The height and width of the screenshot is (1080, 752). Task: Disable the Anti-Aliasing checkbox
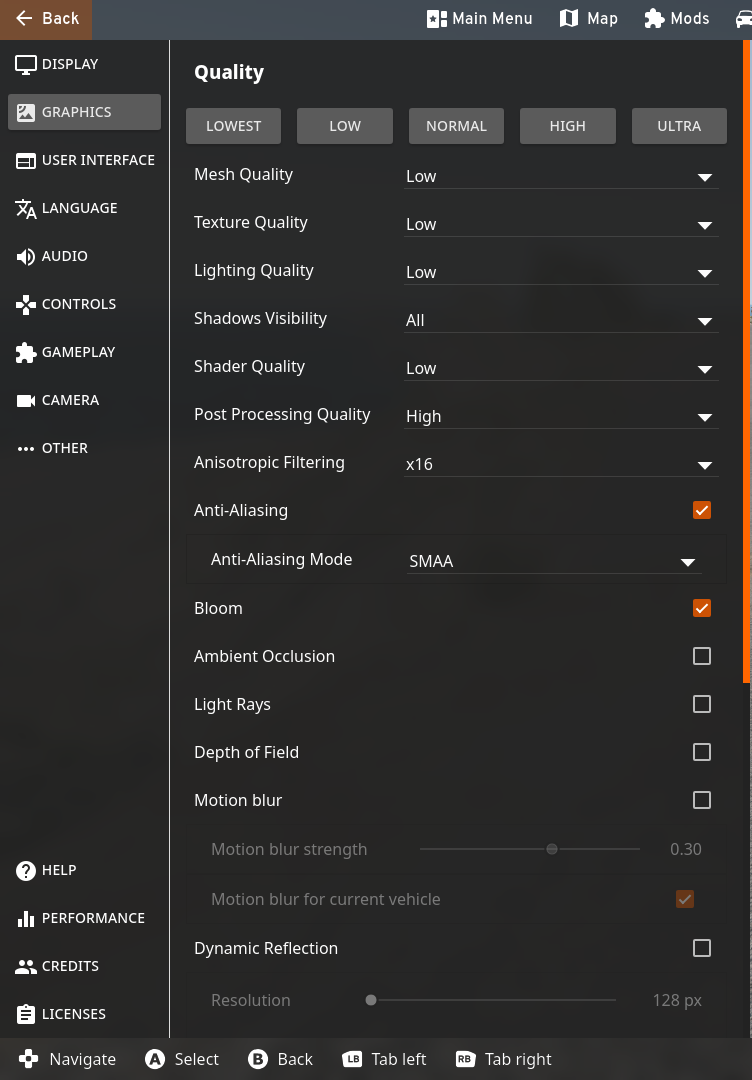tap(702, 510)
